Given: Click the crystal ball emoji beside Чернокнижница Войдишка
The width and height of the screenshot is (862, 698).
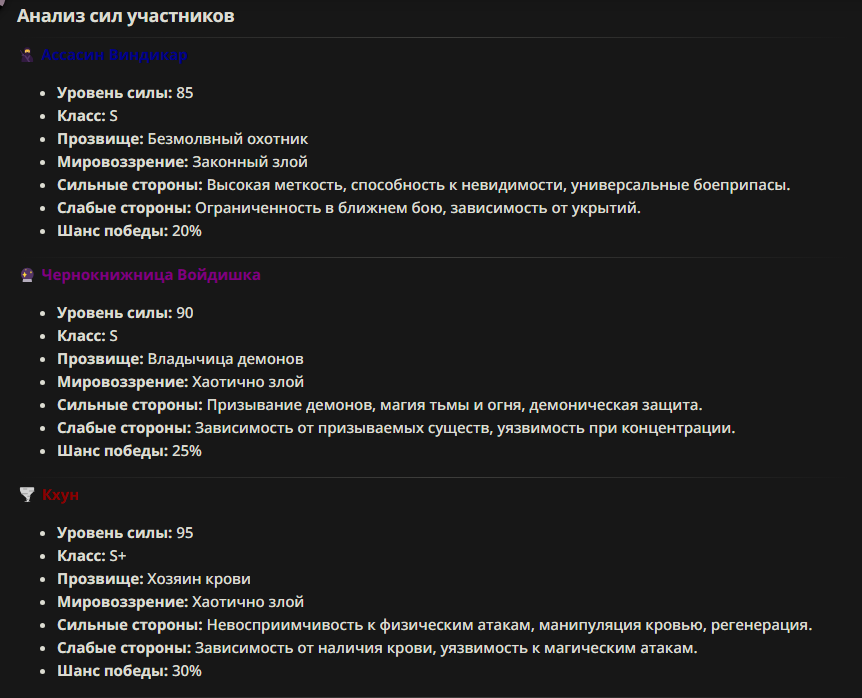Looking at the screenshot, I should coord(27,275).
